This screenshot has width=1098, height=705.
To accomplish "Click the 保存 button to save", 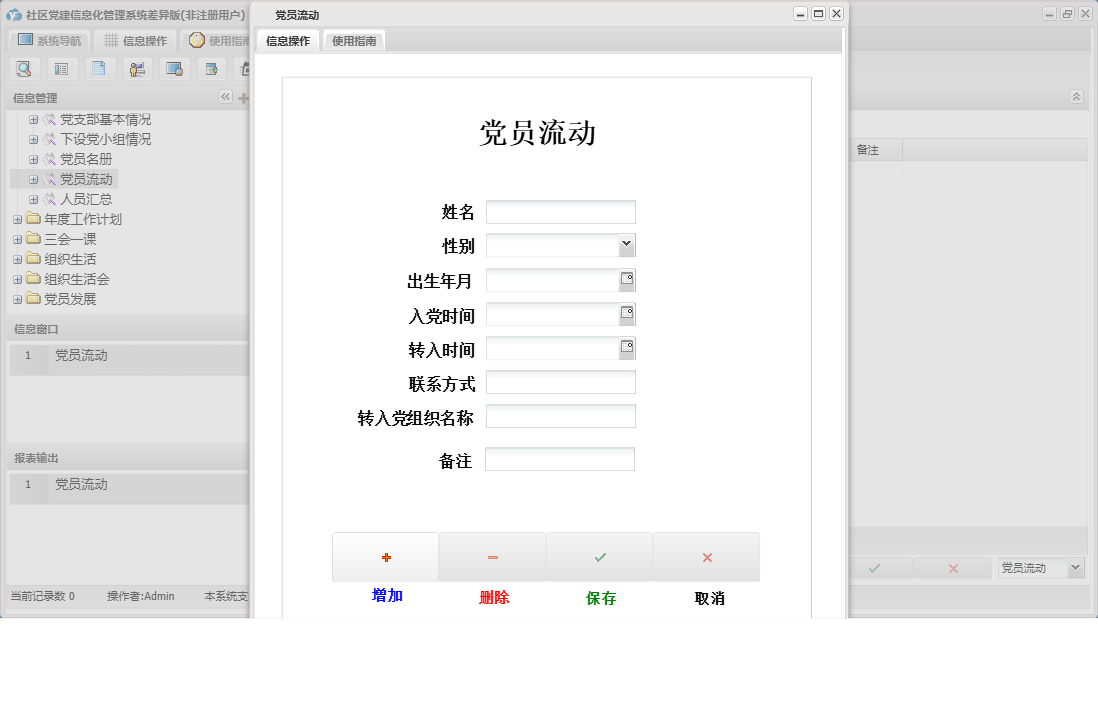I will pyautogui.click(x=599, y=557).
